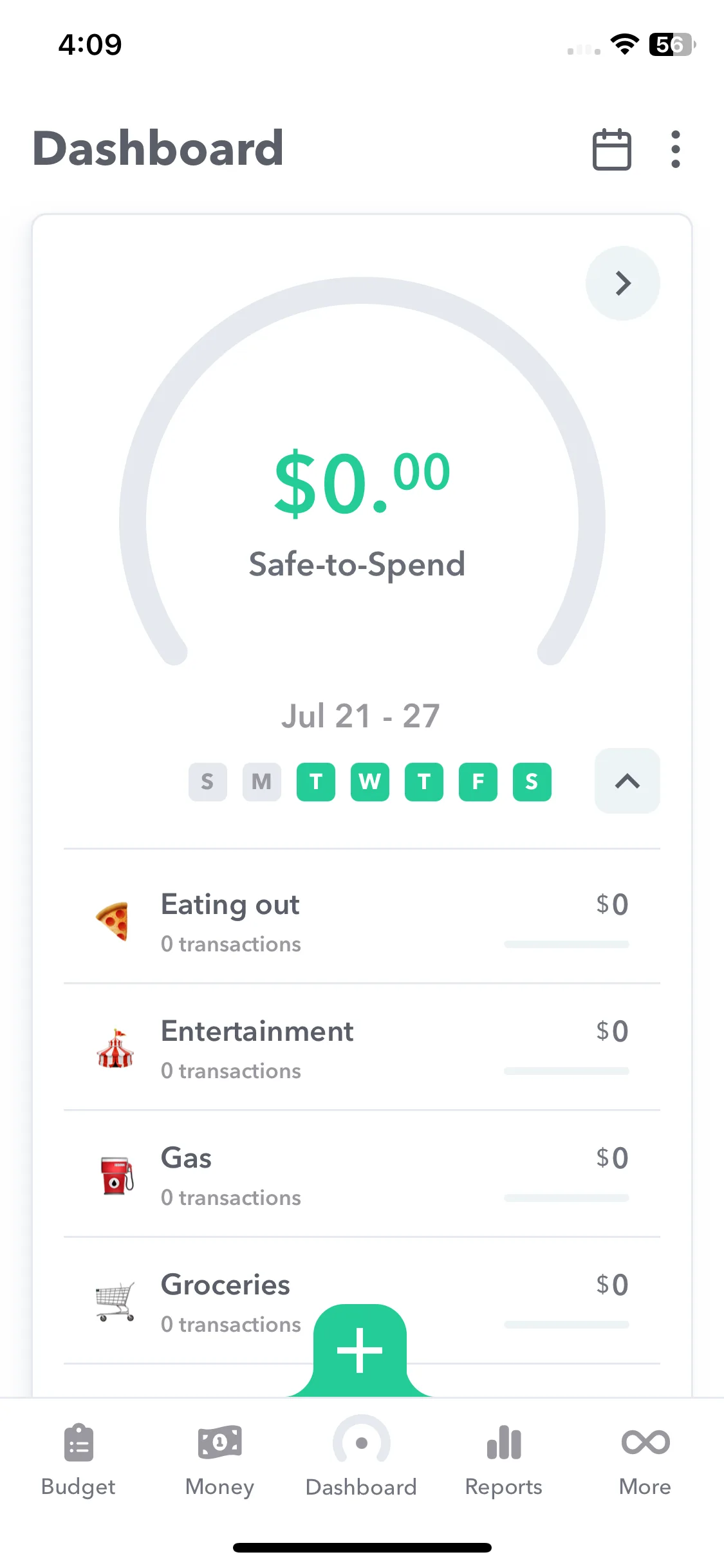The height and width of the screenshot is (1568, 724).
Task: Open the three-dot options menu
Action: point(675,149)
